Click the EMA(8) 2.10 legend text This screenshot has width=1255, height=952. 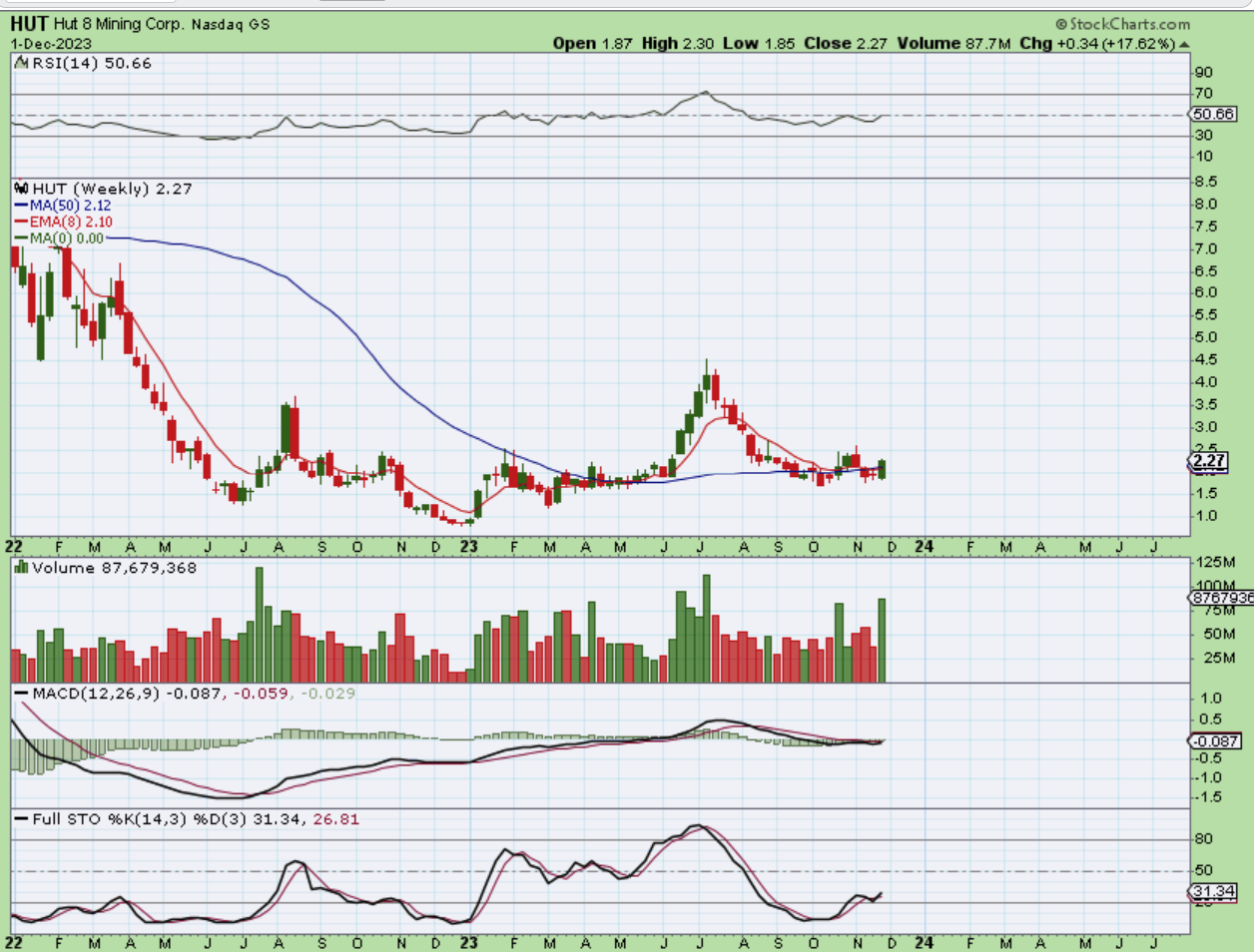tap(71, 223)
